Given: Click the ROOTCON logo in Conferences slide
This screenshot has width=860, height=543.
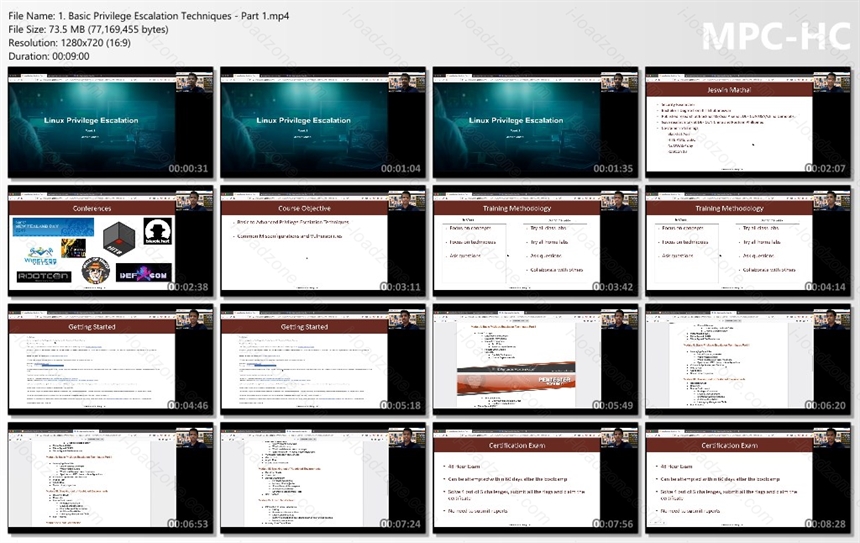Looking at the screenshot, I should coord(44,276).
